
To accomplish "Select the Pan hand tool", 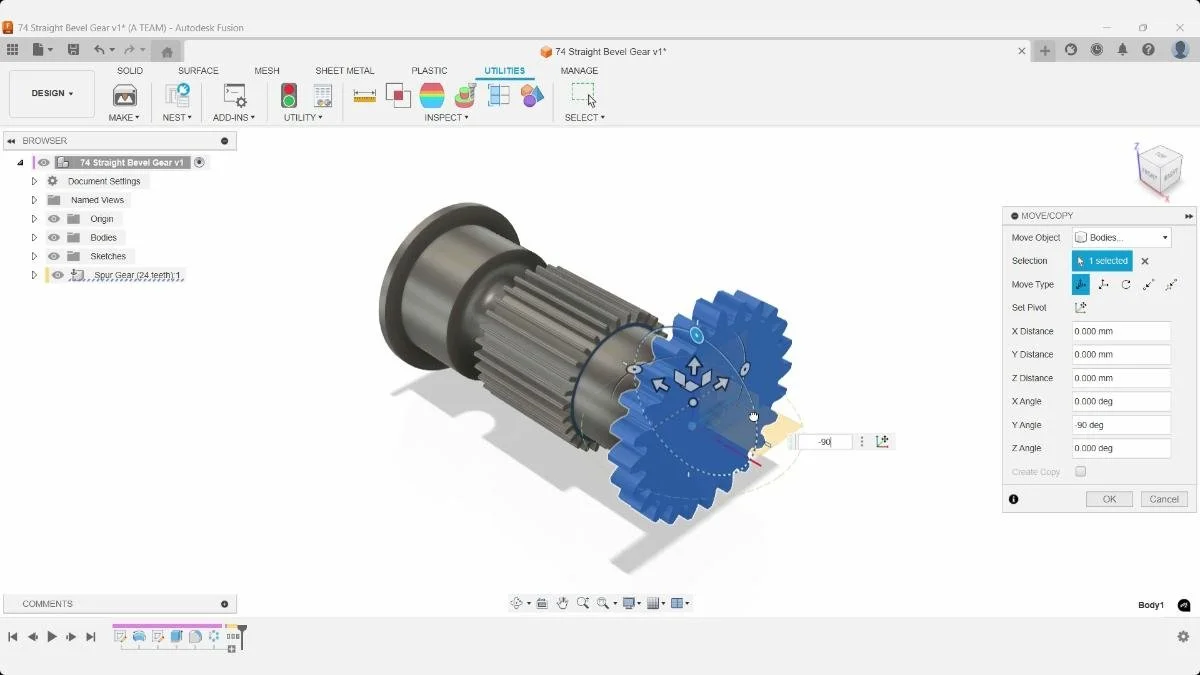I will click(x=562, y=603).
